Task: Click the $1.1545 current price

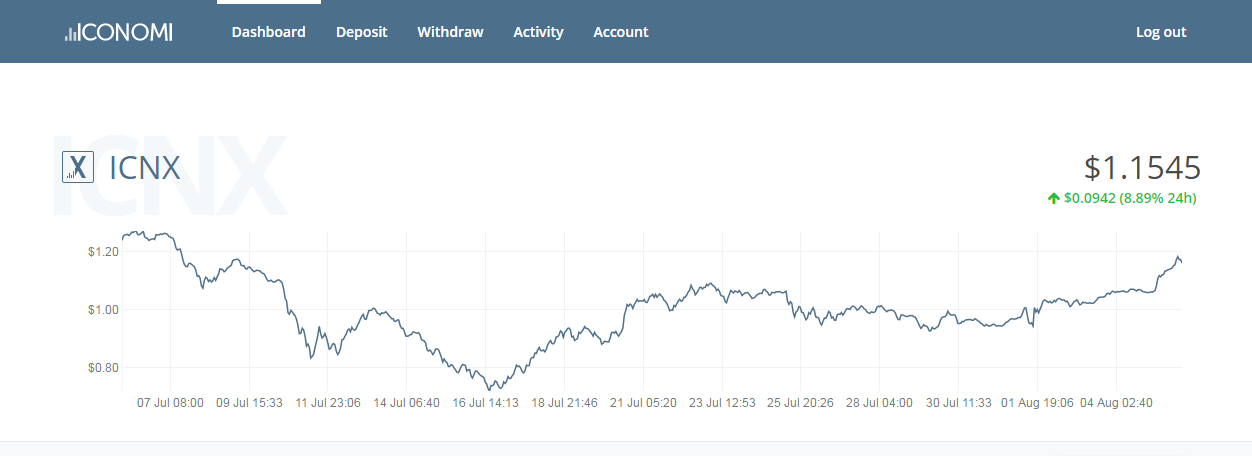Action: pyautogui.click(x=1142, y=167)
